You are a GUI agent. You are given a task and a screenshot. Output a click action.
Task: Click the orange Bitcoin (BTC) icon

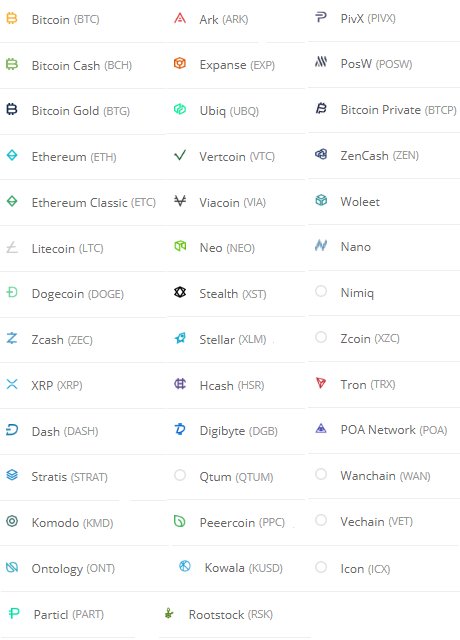click(x=12, y=18)
